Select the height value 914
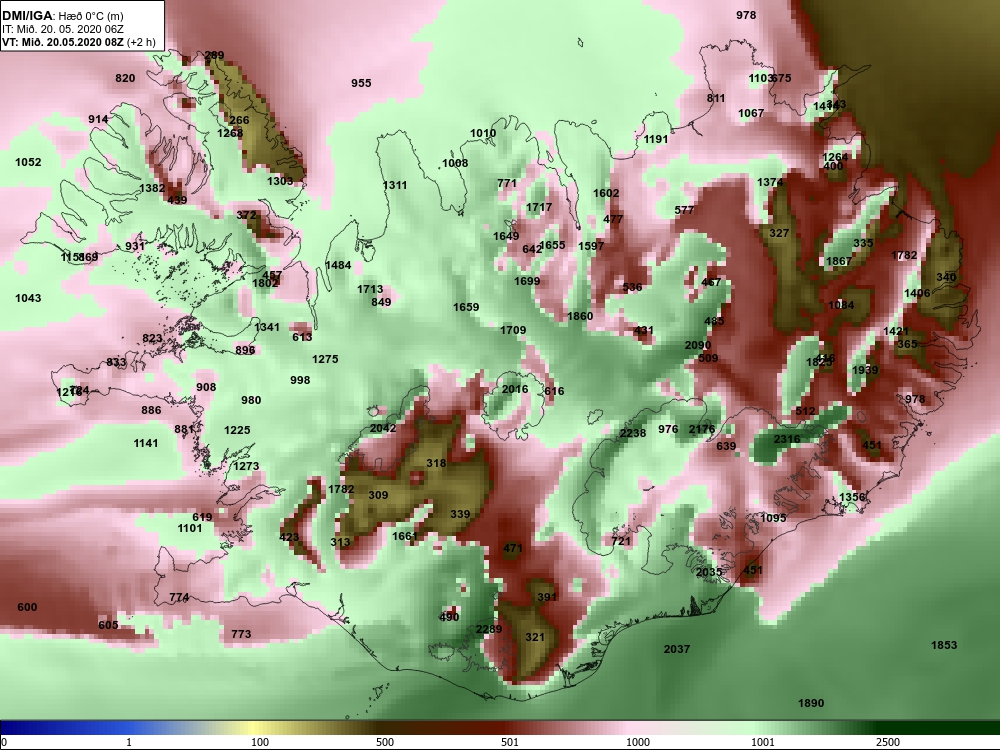 pos(98,119)
